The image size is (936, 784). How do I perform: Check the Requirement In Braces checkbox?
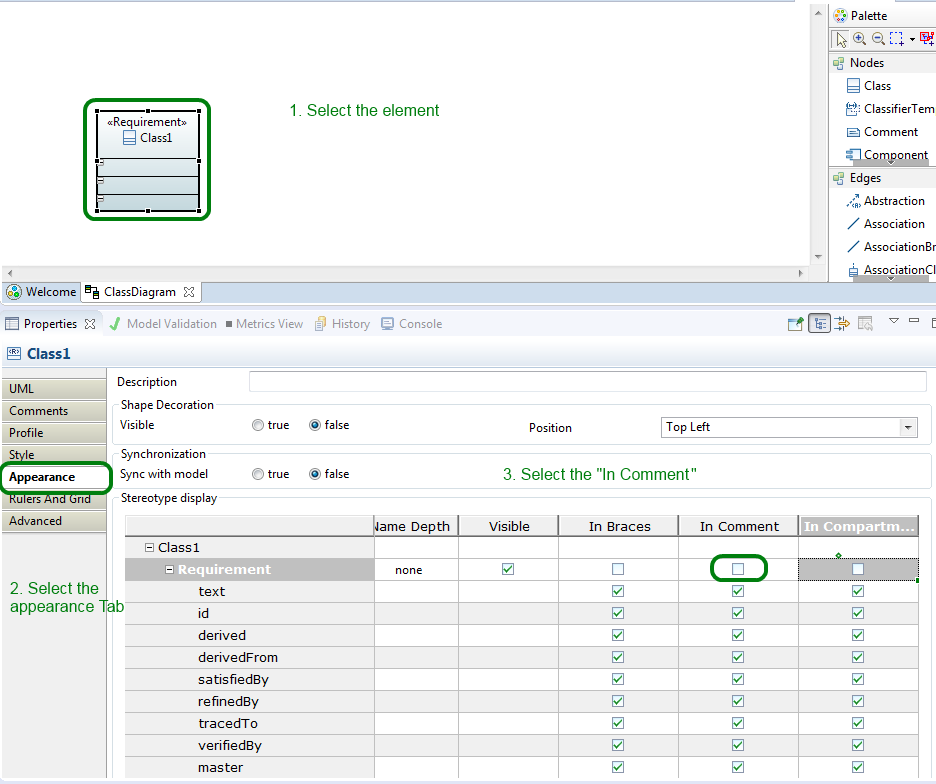tap(618, 569)
